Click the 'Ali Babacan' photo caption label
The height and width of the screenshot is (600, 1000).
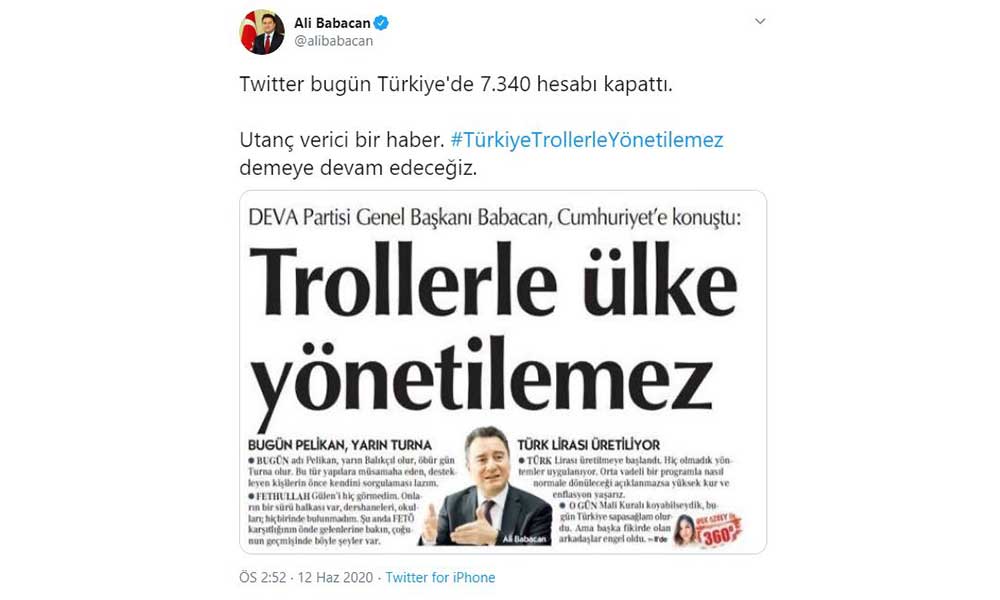(x=525, y=539)
